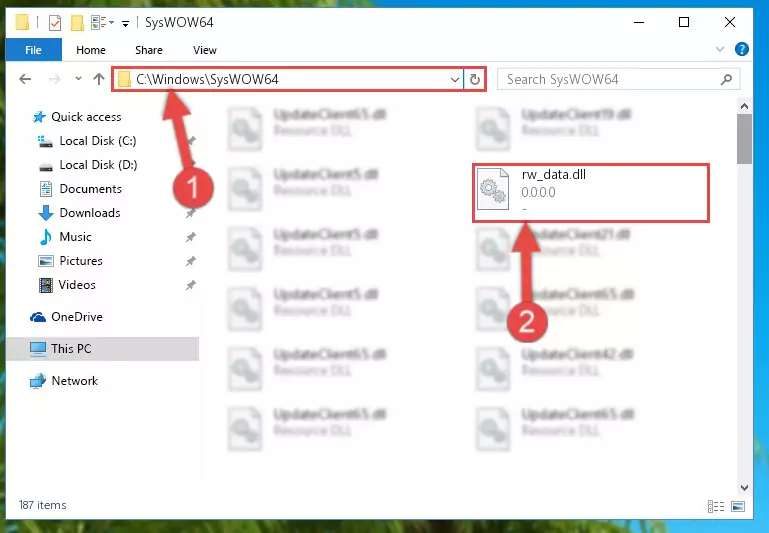This screenshot has width=769, height=533.
Task: Switch to details view layout icon
Action: pos(716,506)
